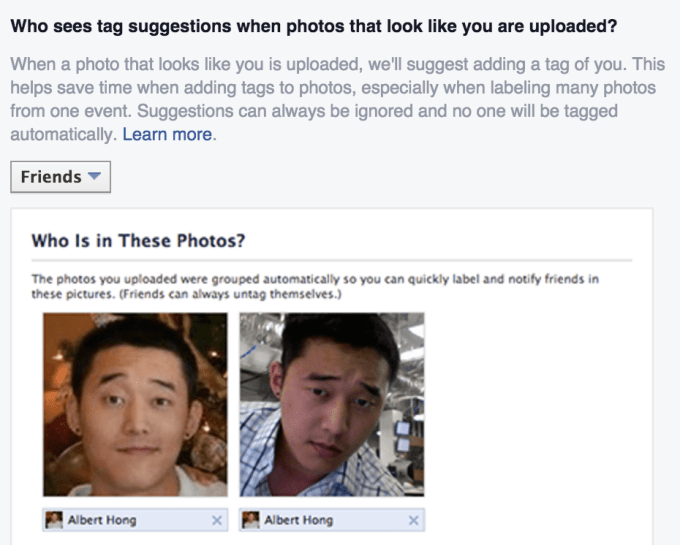This screenshot has height=545, width=680.
Task: Select the left photo thumbnail
Action: click(134, 404)
